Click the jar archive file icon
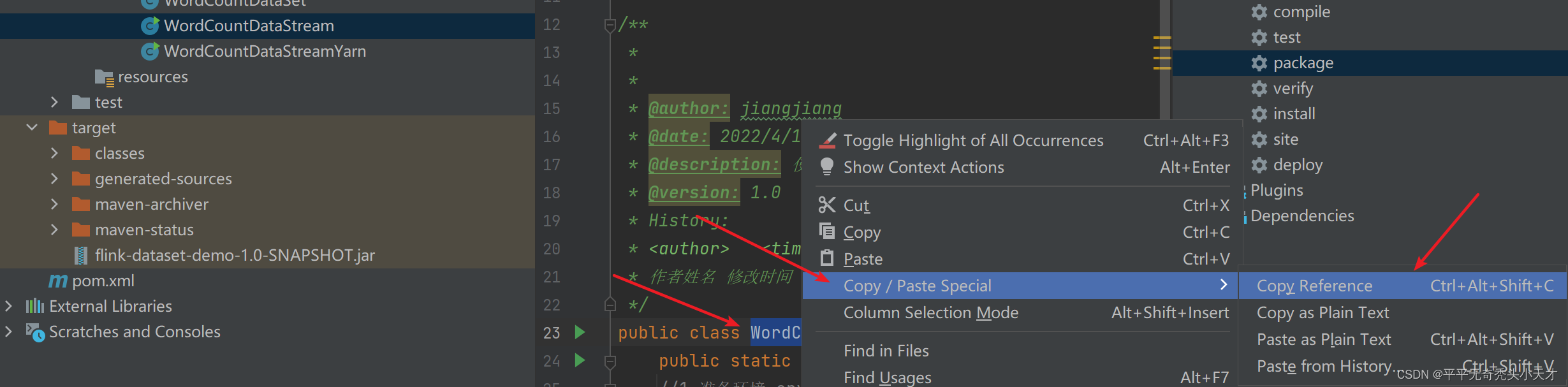 [x=81, y=256]
